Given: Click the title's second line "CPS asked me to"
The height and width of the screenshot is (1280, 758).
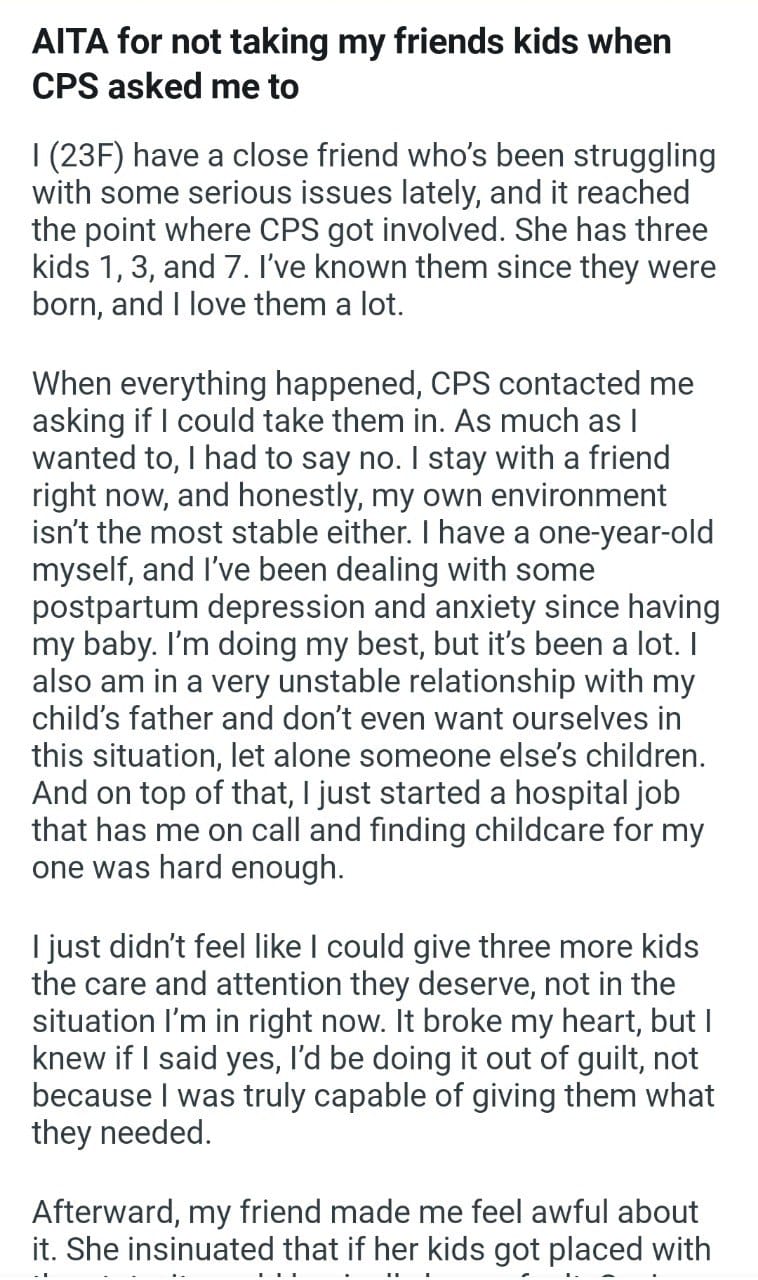Looking at the screenshot, I should coord(165,87).
